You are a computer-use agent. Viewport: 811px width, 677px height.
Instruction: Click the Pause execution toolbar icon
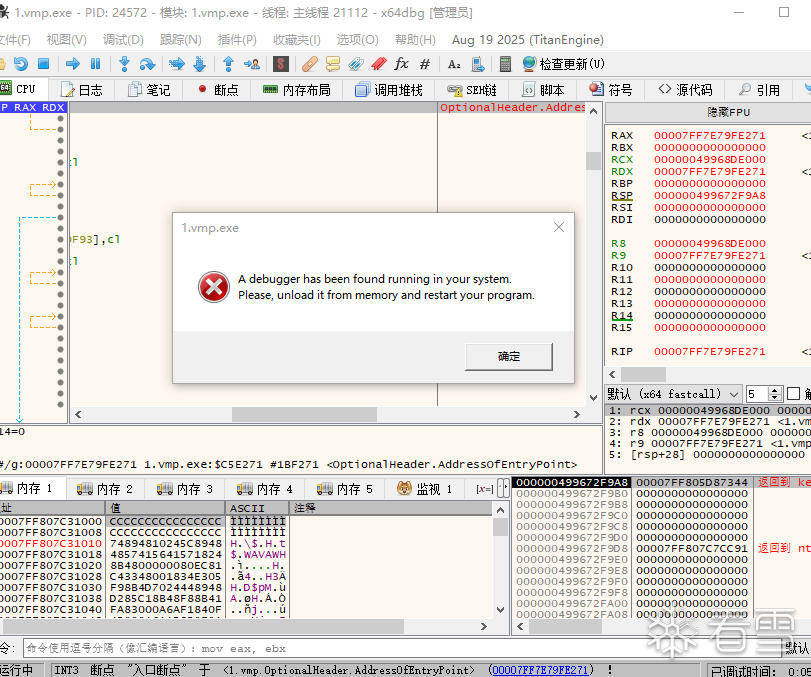(x=95, y=64)
